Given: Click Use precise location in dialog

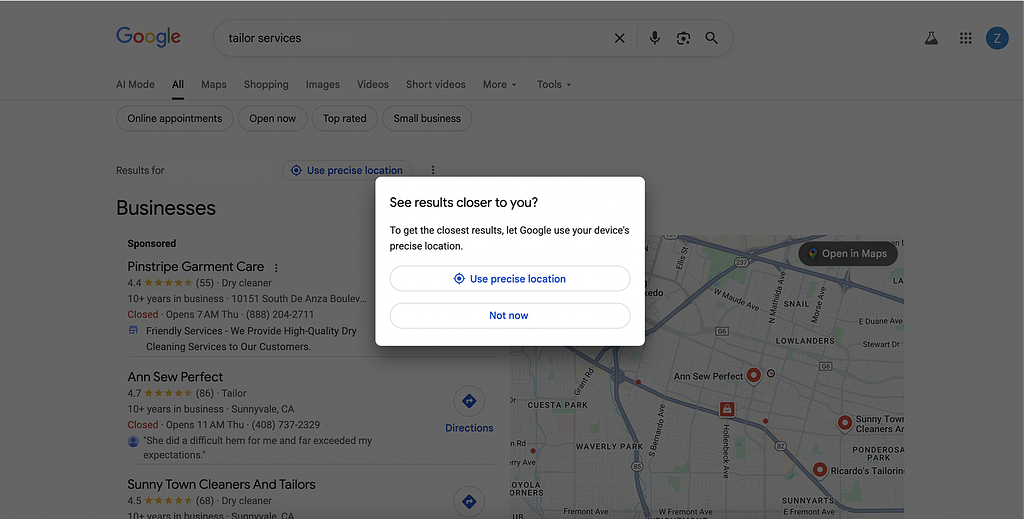Looking at the screenshot, I should click(510, 279).
